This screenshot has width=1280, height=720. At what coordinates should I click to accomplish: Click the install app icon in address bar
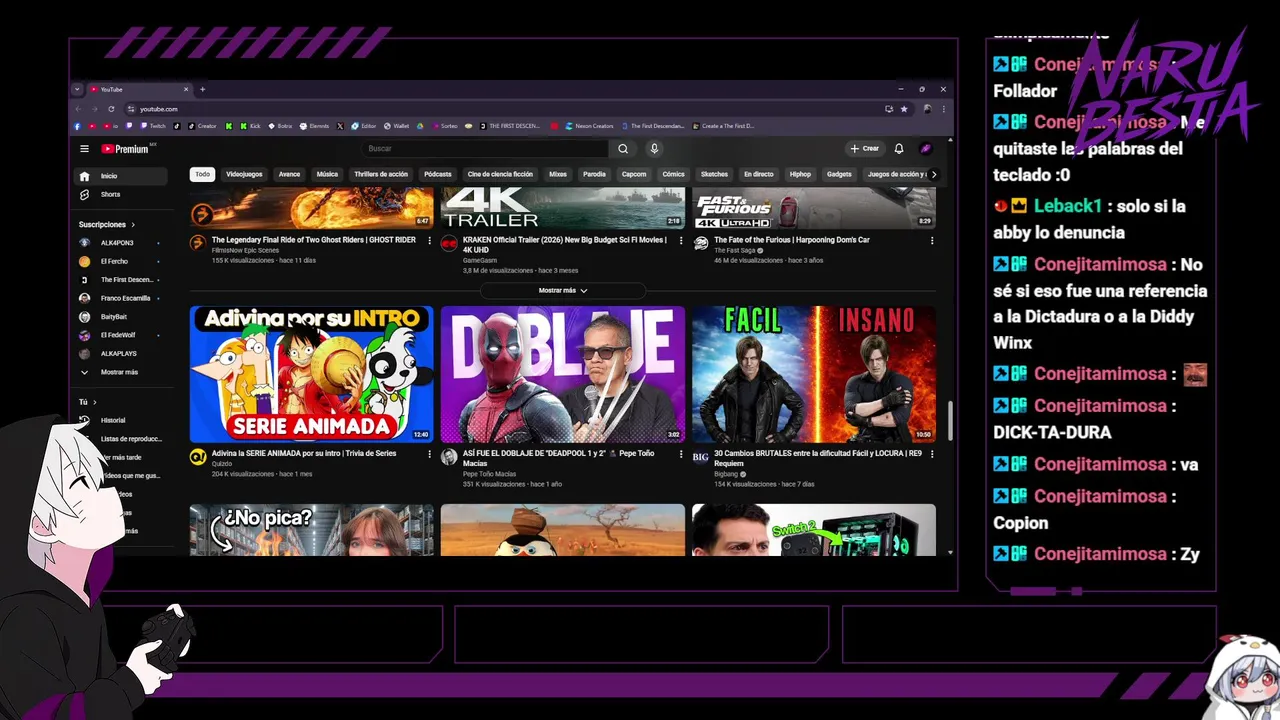click(x=888, y=109)
